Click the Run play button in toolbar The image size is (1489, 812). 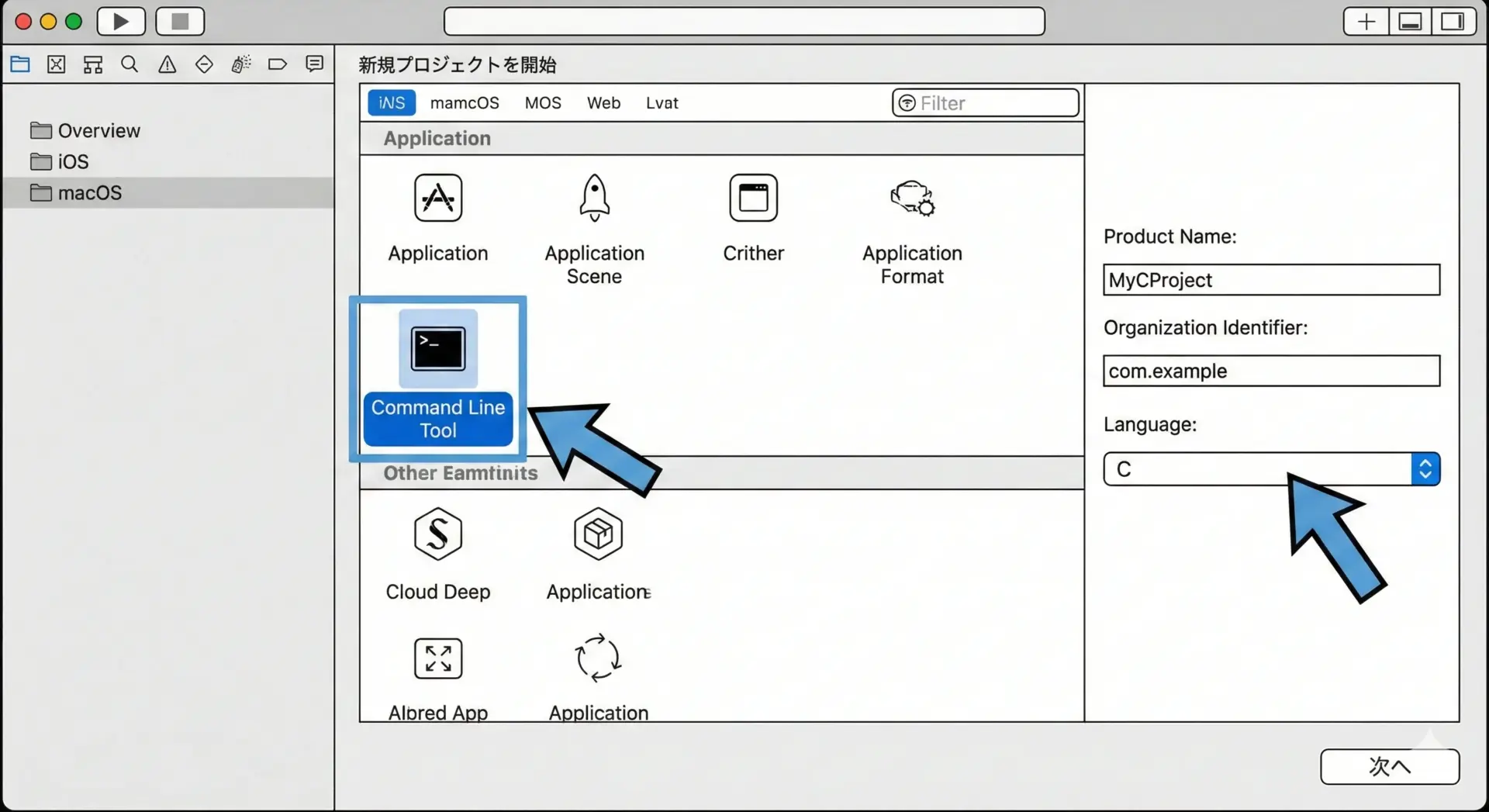[x=121, y=22]
